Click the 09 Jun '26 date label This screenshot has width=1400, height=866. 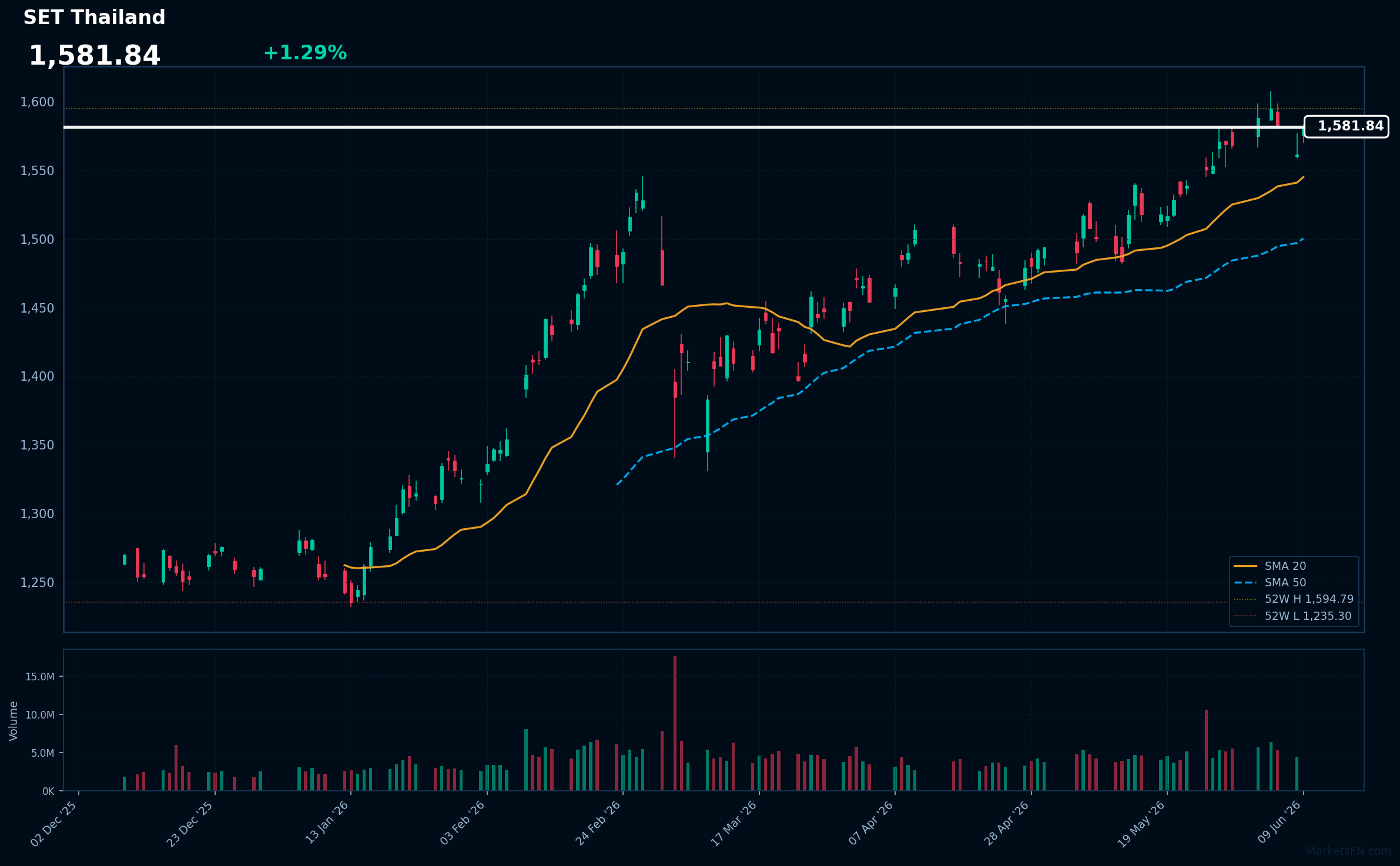[x=1279, y=822]
